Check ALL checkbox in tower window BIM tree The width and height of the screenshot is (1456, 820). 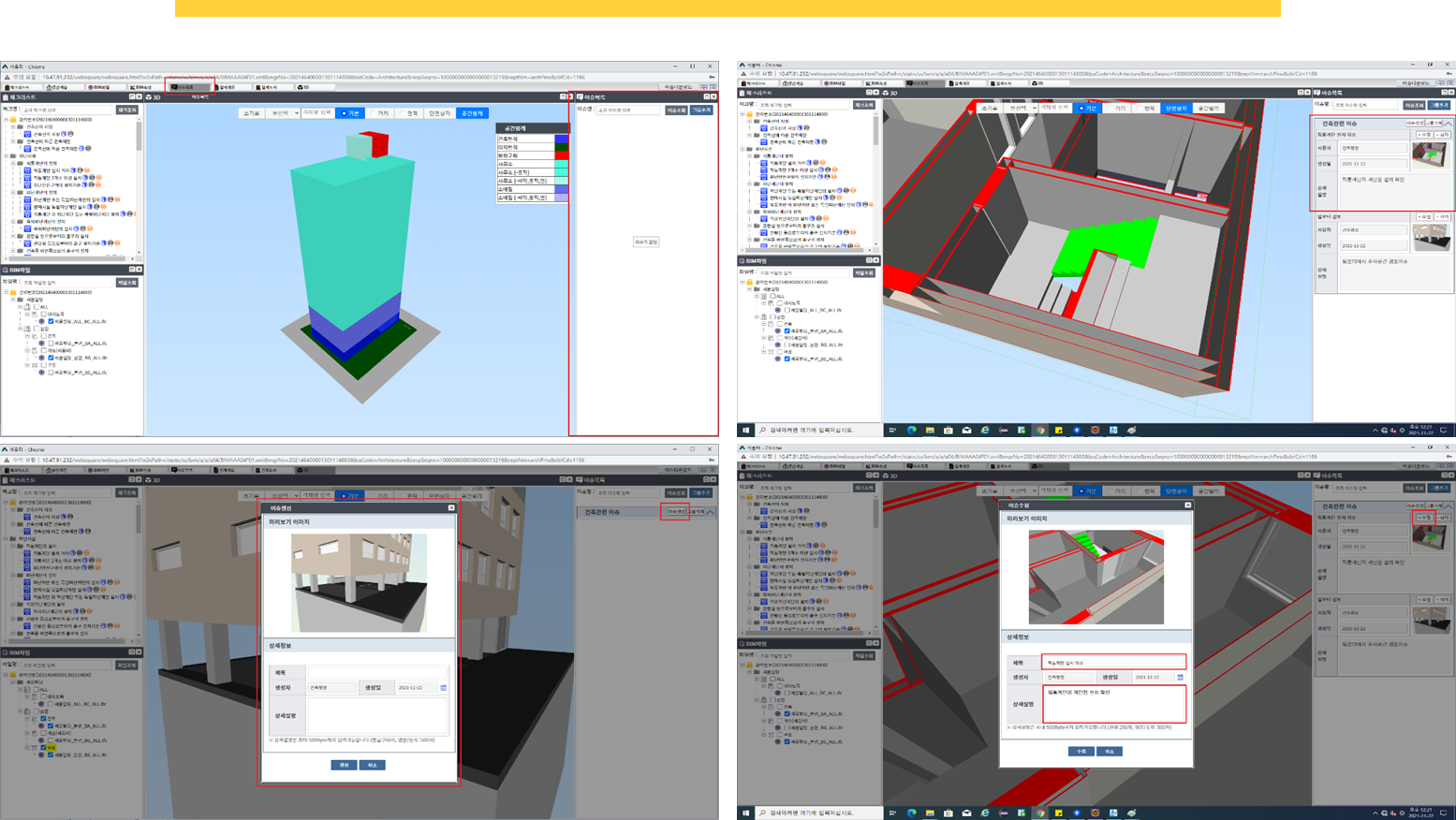tap(37, 307)
